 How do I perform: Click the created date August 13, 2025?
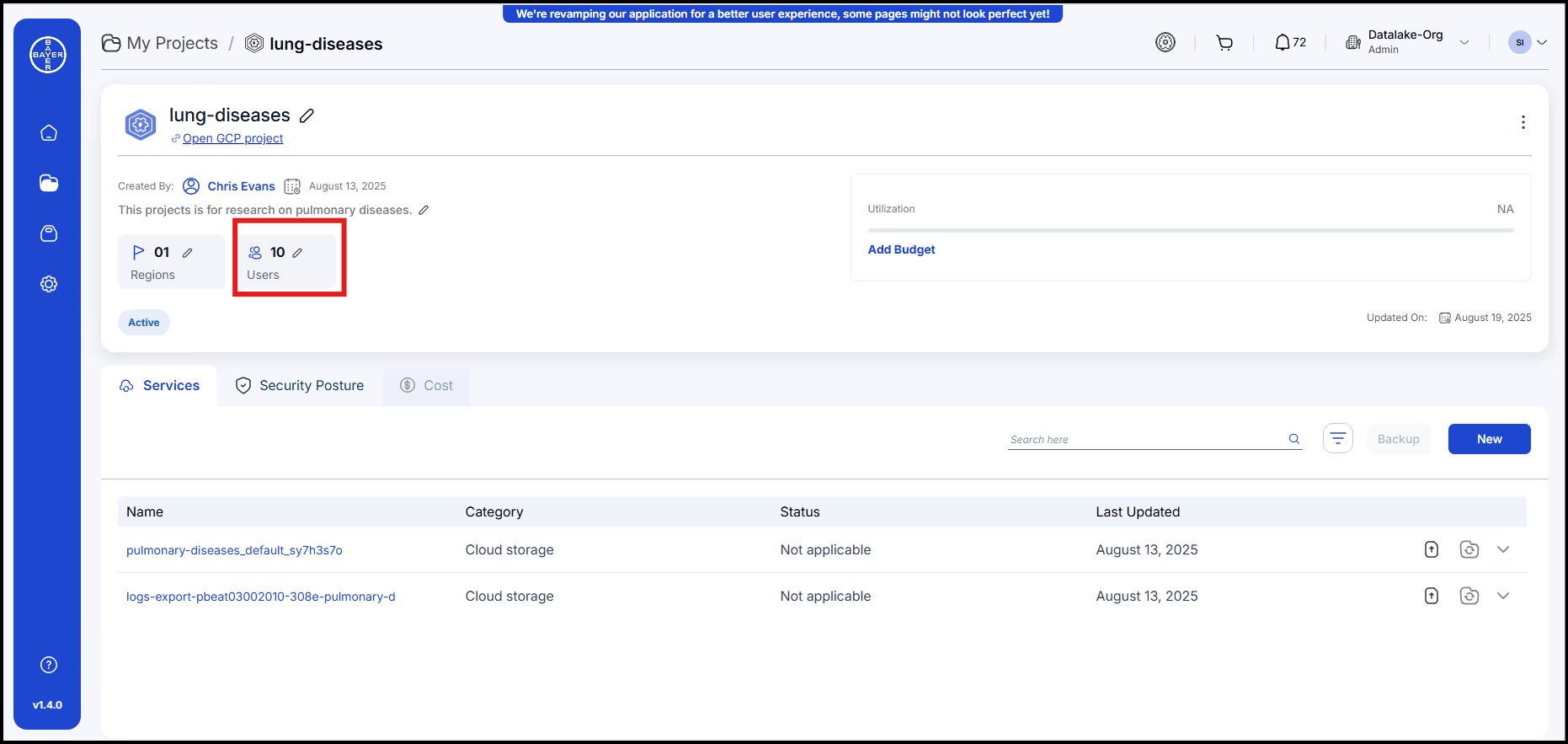347,186
